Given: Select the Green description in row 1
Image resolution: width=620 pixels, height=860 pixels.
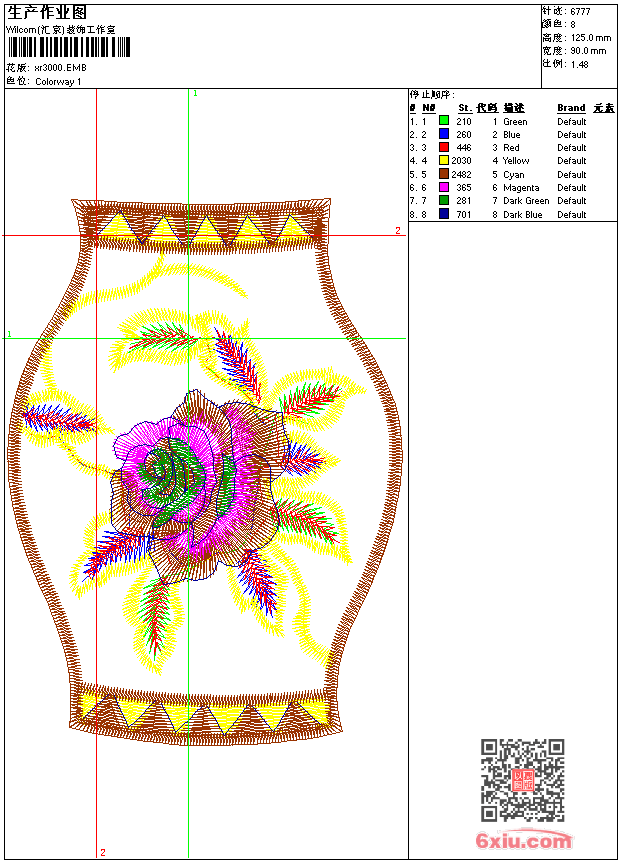Looking at the screenshot, I should [515, 122].
